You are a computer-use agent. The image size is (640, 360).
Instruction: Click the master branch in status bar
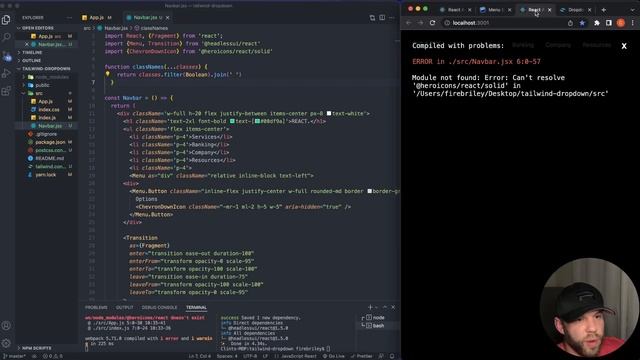[15, 356]
